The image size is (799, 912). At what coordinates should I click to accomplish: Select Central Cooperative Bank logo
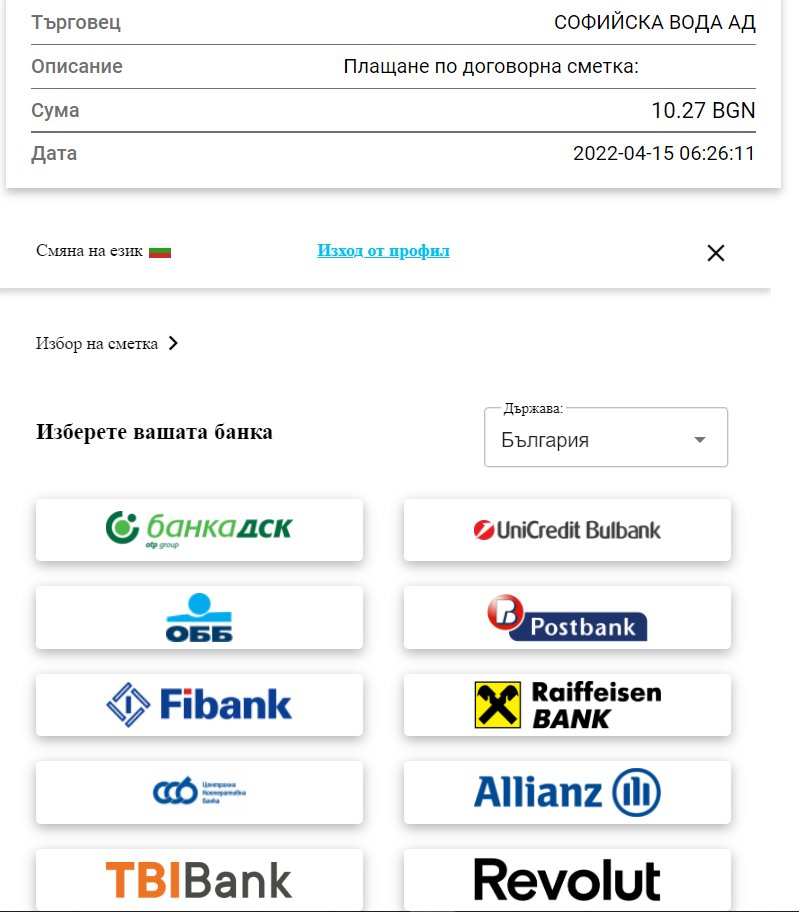pyautogui.click(x=199, y=792)
